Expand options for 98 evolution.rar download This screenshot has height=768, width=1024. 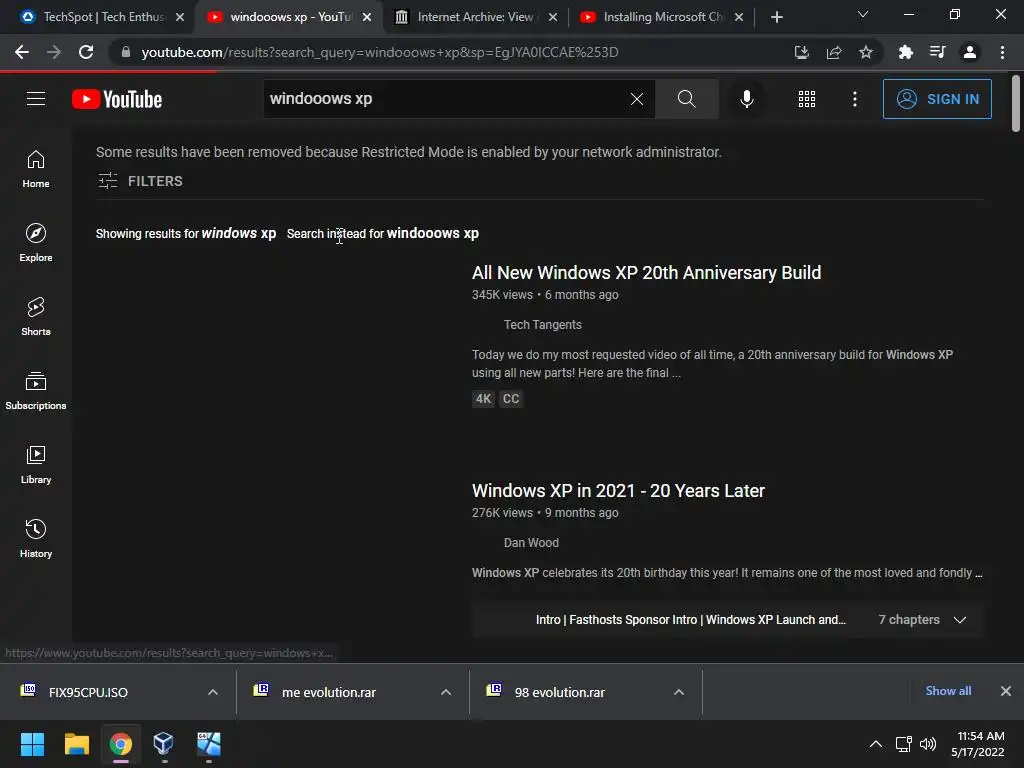pyautogui.click(x=679, y=692)
